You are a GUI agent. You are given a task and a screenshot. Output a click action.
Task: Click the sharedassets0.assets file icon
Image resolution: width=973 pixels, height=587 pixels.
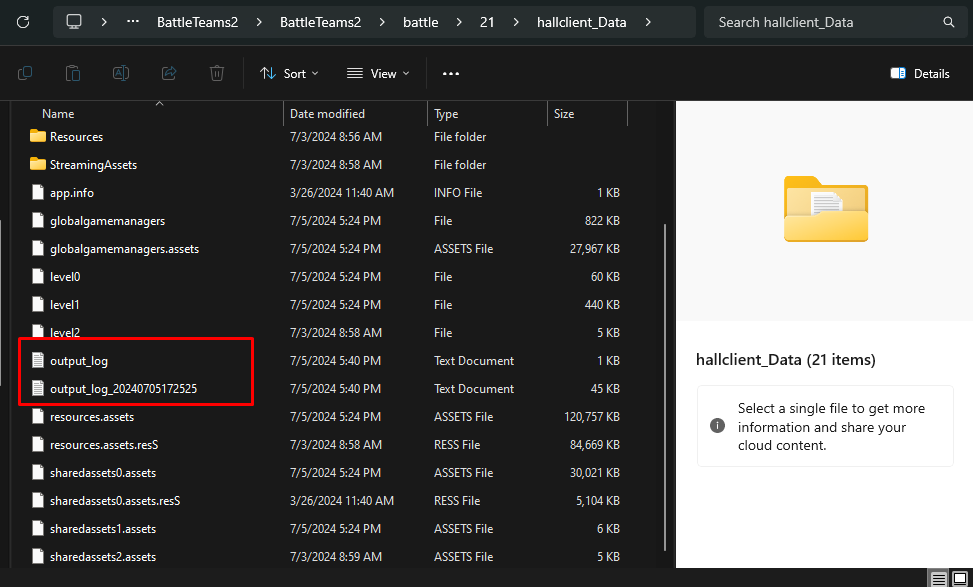click(38, 472)
